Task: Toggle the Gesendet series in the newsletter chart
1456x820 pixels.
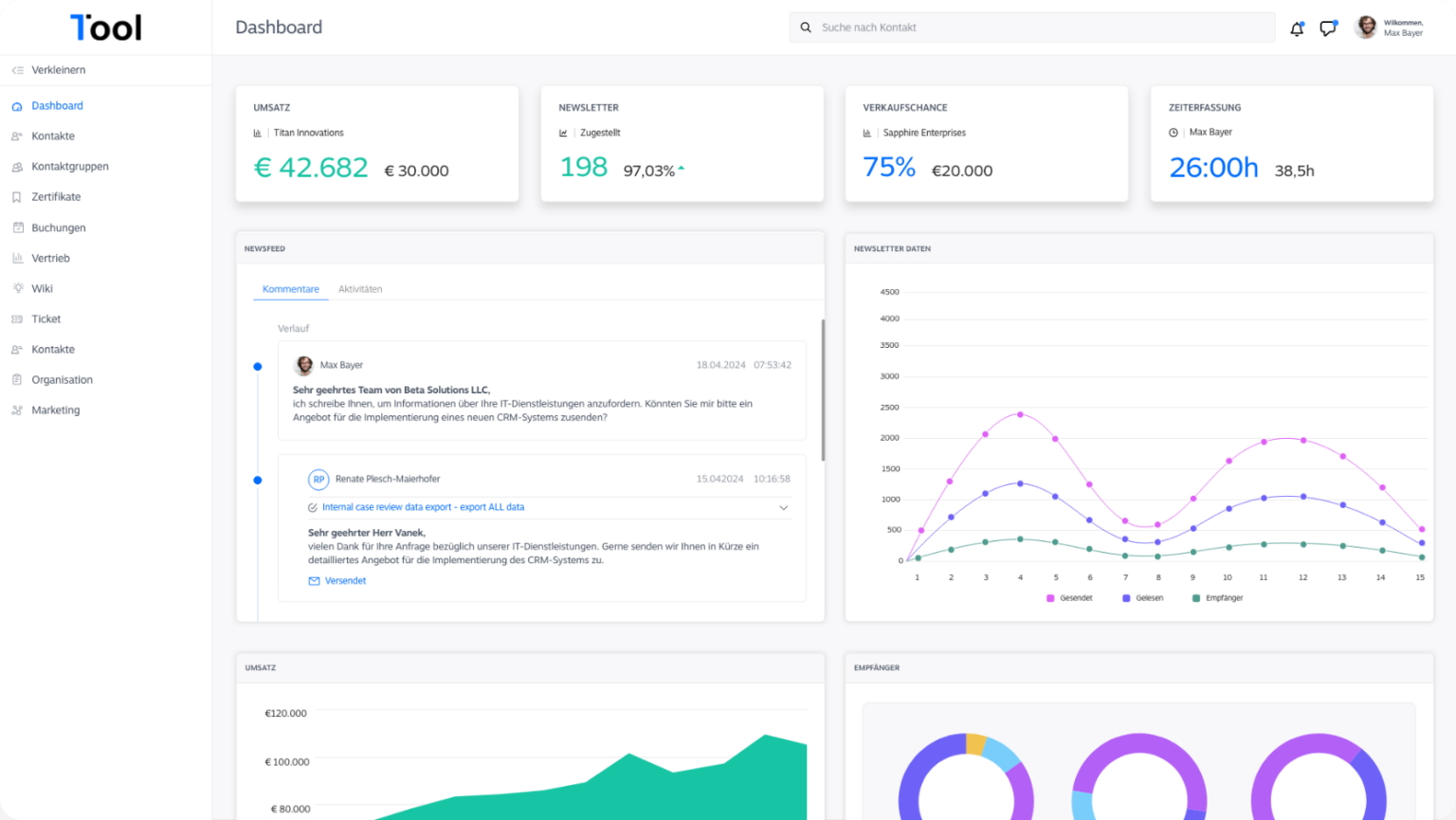Action: coord(1070,597)
